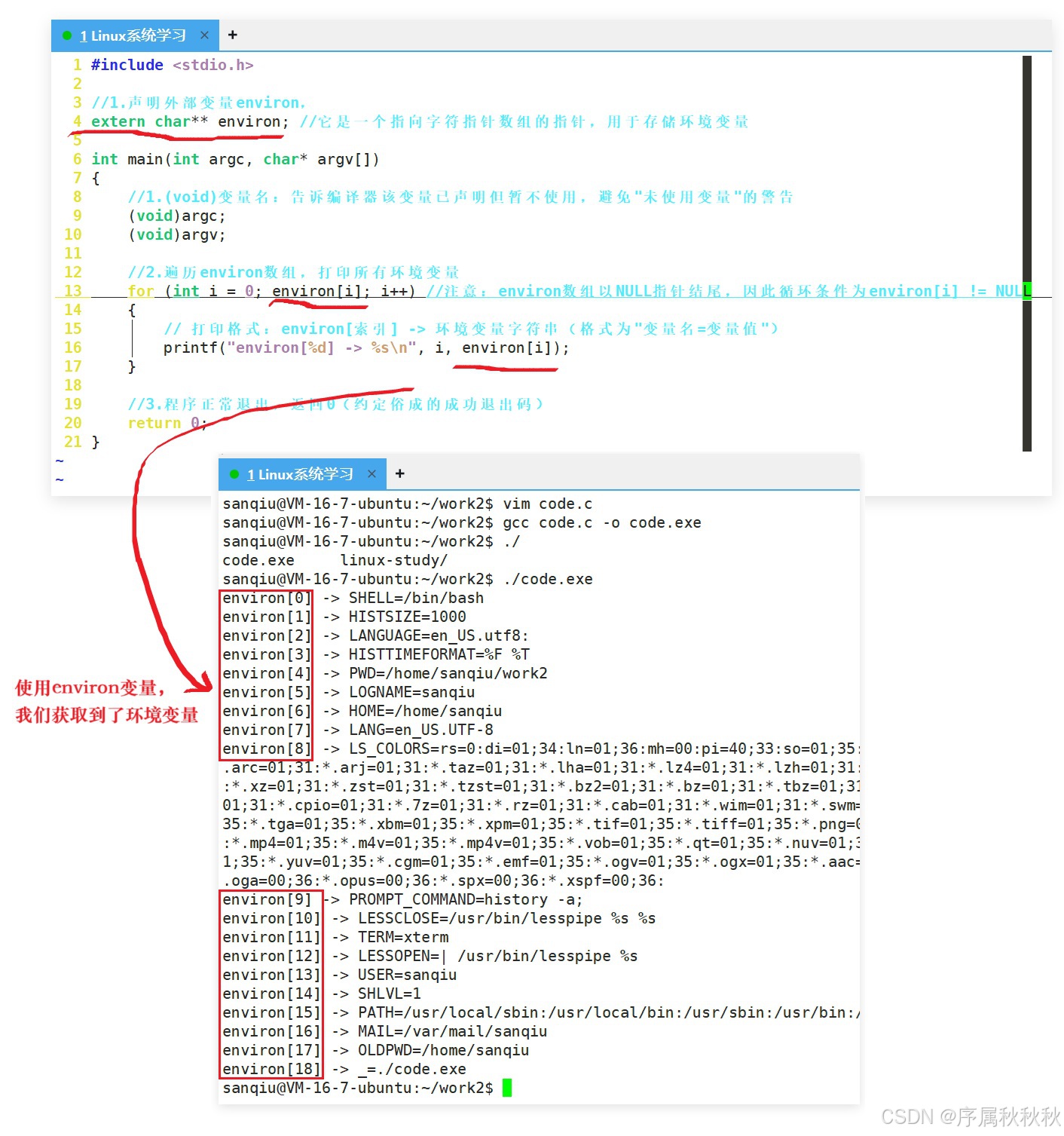The image size is (1064, 1136).
Task: Click green status dot on upper tab
Action: coord(67,35)
